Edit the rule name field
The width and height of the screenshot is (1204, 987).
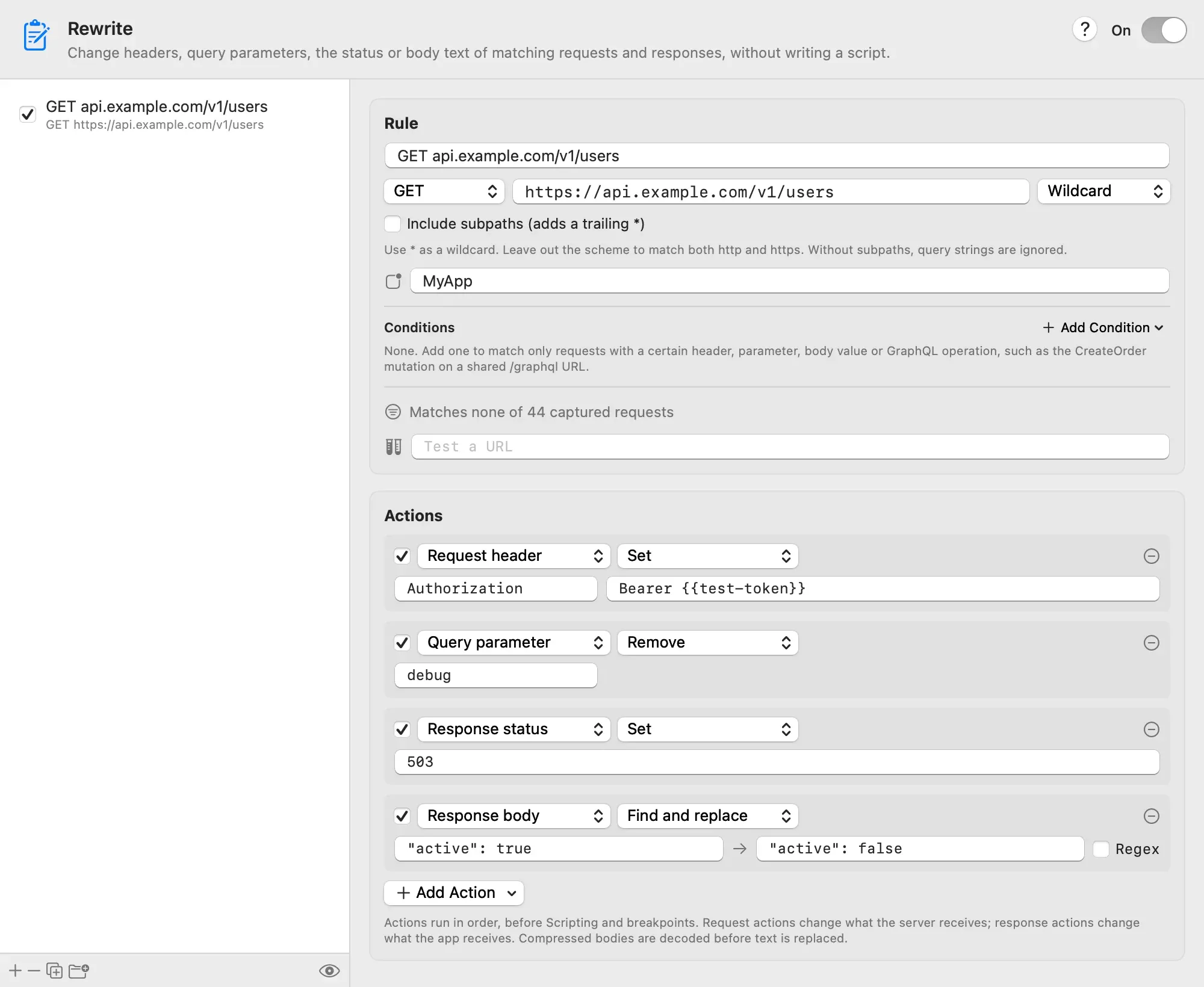pyautogui.click(x=777, y=156)
